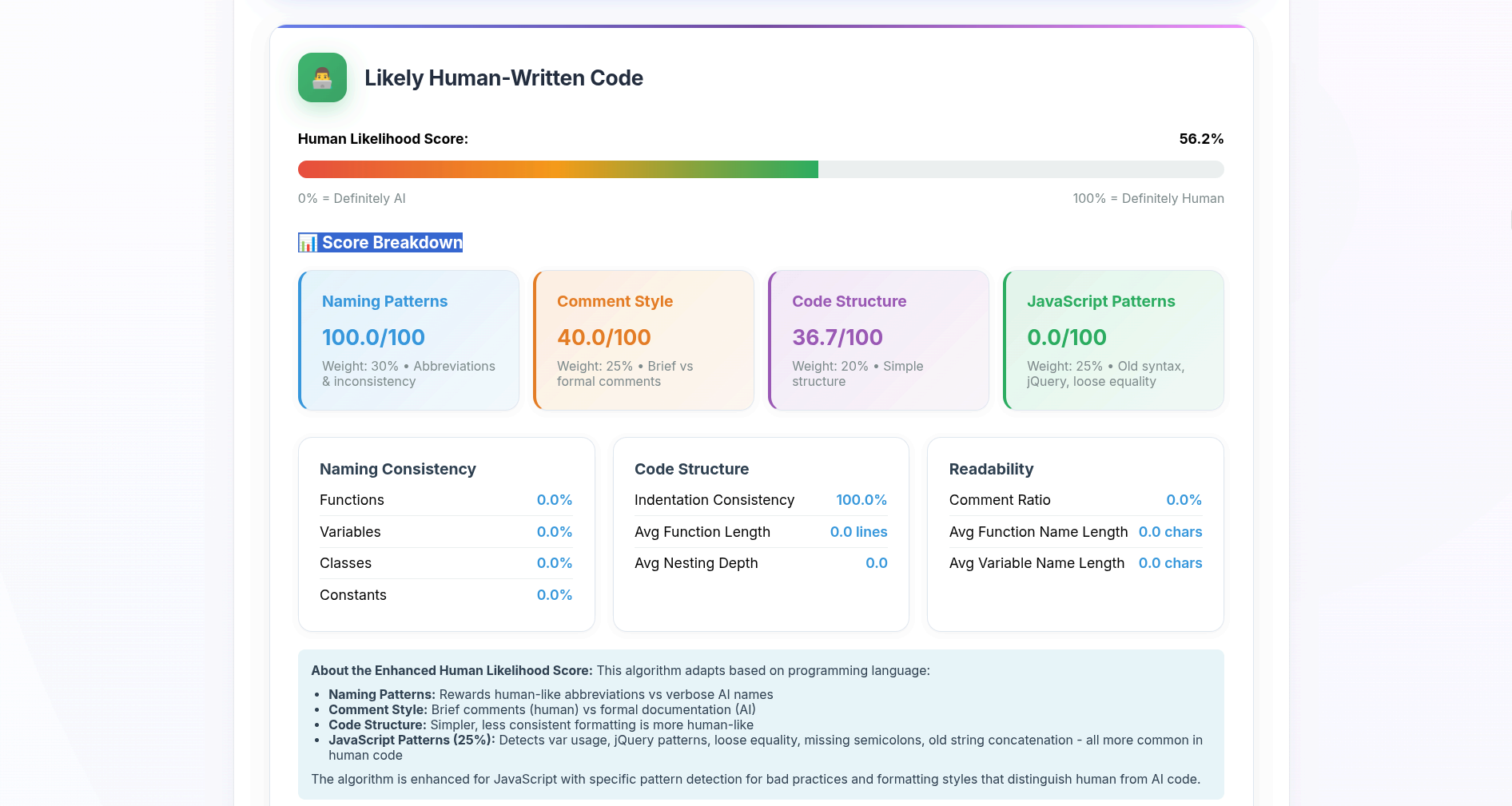Click the Variables row percentage value
Screen dimensions: 1512x806
click(554, 532)
